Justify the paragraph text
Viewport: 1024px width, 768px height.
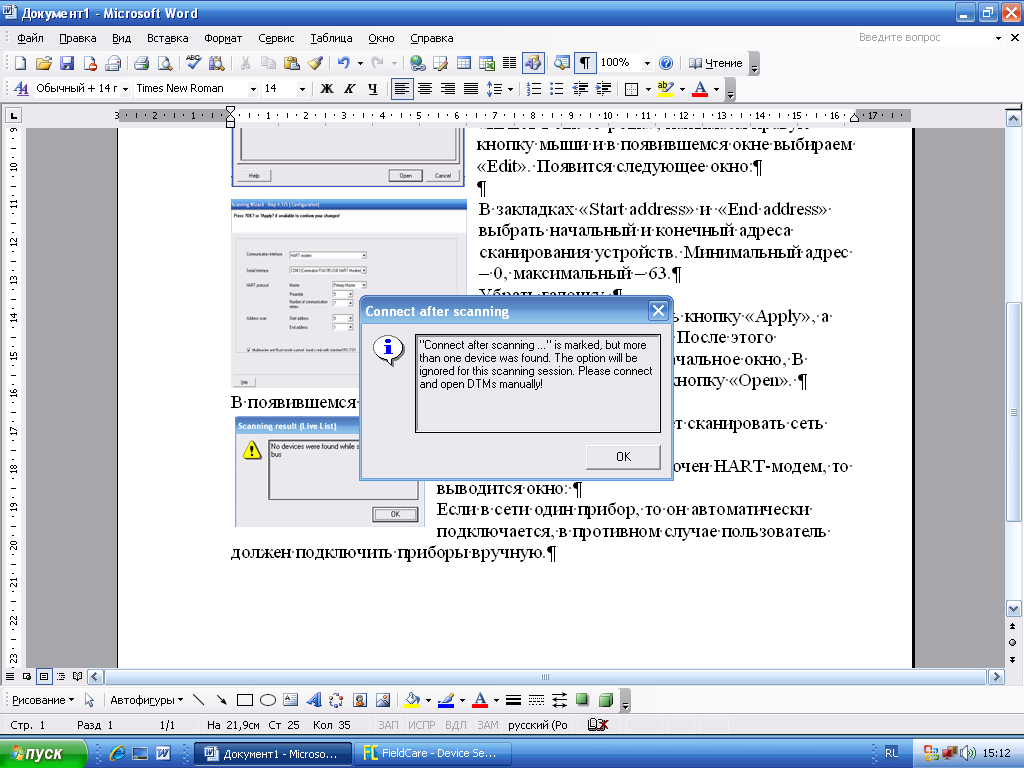point(471,89)
